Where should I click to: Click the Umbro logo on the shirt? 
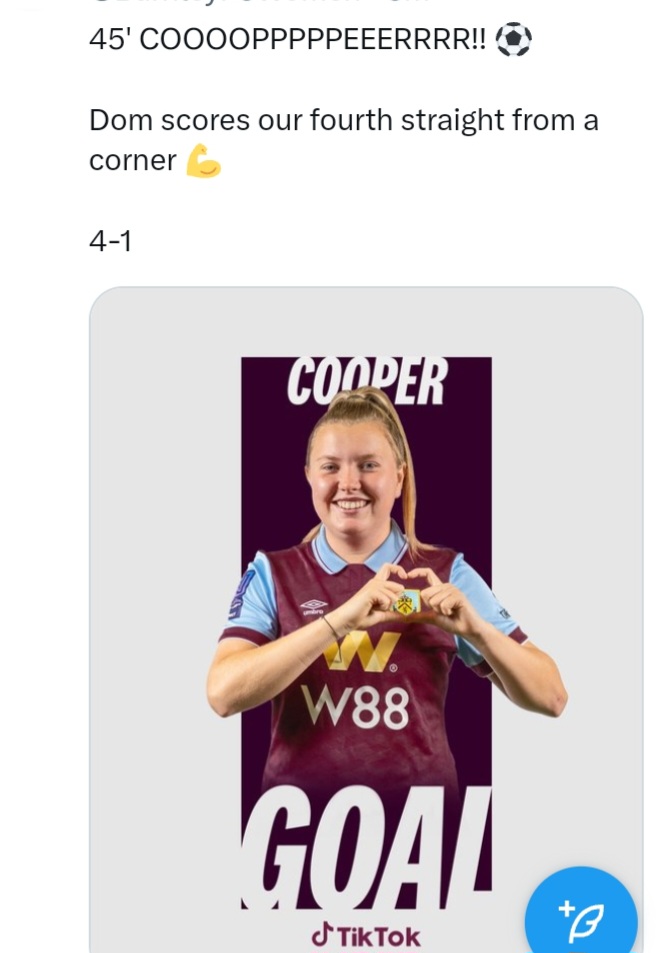313,606
